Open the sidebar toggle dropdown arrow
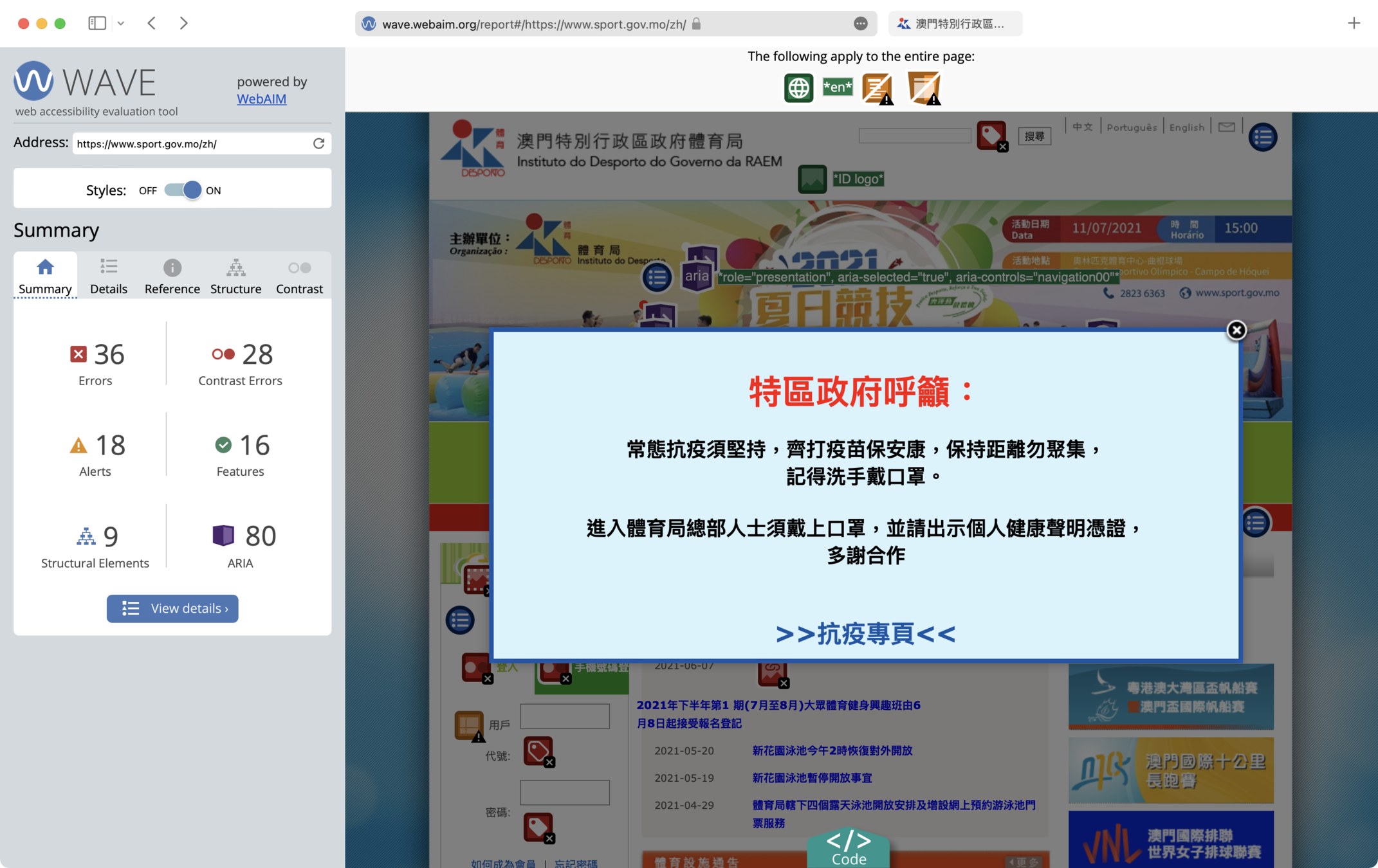Viewport: 1378px width, 868px height. pos(121,24)
